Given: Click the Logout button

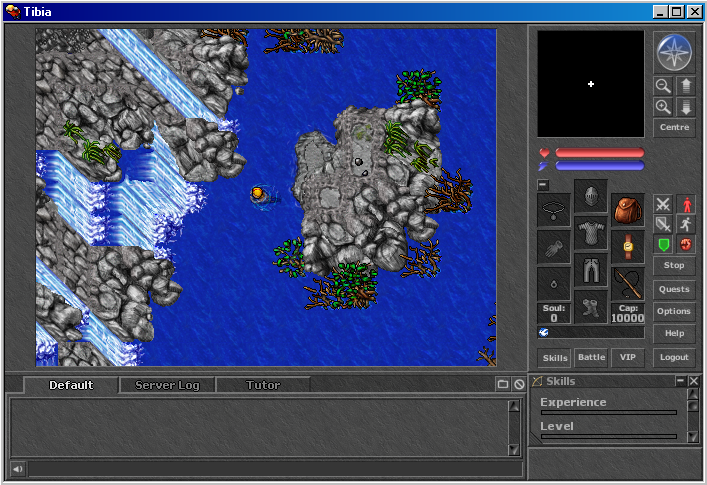Looking at the screenshot, I should (674, 357).
